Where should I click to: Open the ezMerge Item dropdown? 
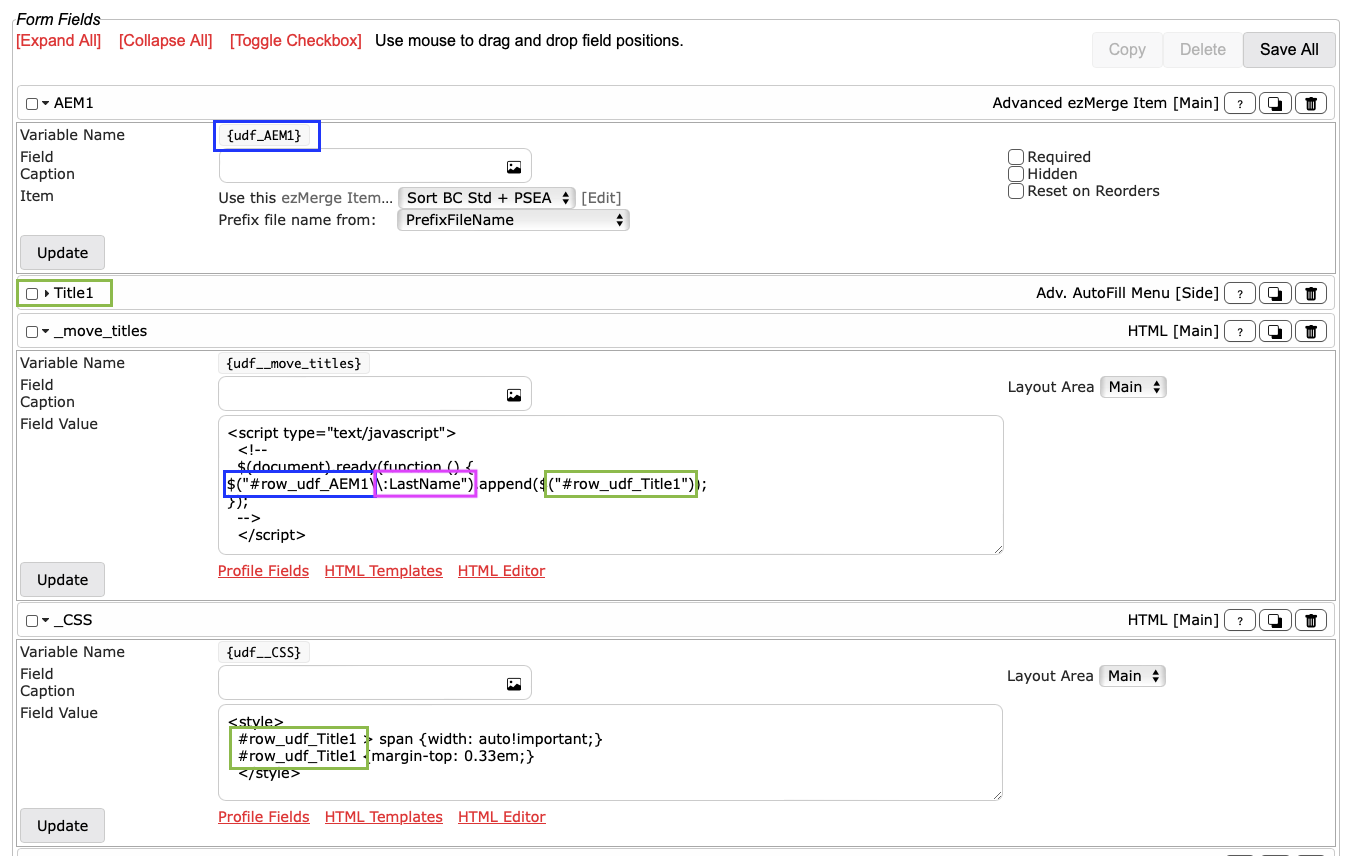[487, 198]
